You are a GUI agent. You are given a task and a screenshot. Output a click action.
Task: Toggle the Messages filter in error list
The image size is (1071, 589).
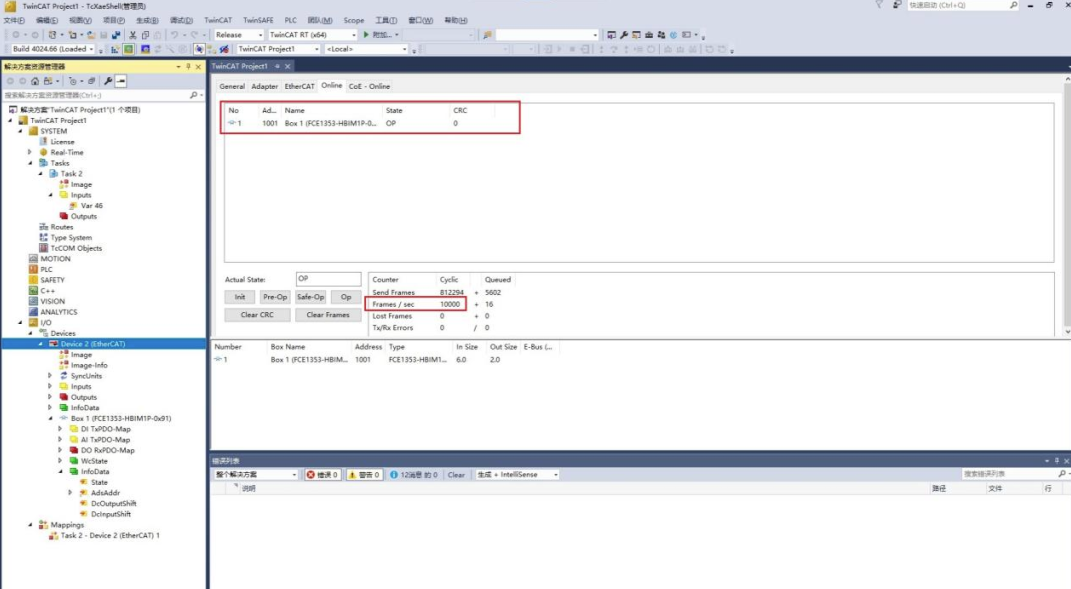[414, 474]
